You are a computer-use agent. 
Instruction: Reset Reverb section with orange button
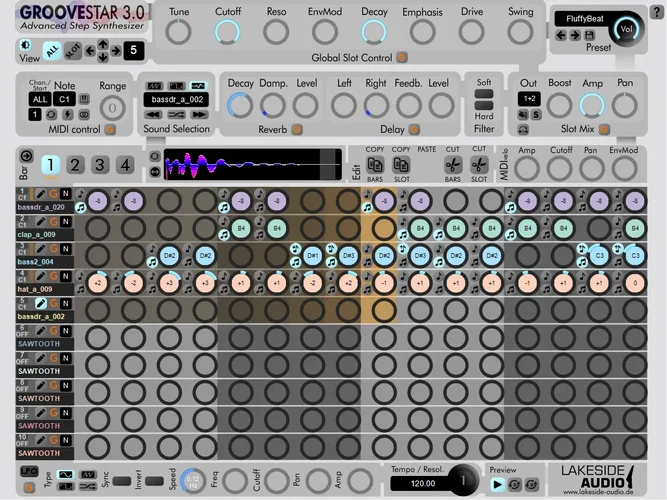pos(296,129)
